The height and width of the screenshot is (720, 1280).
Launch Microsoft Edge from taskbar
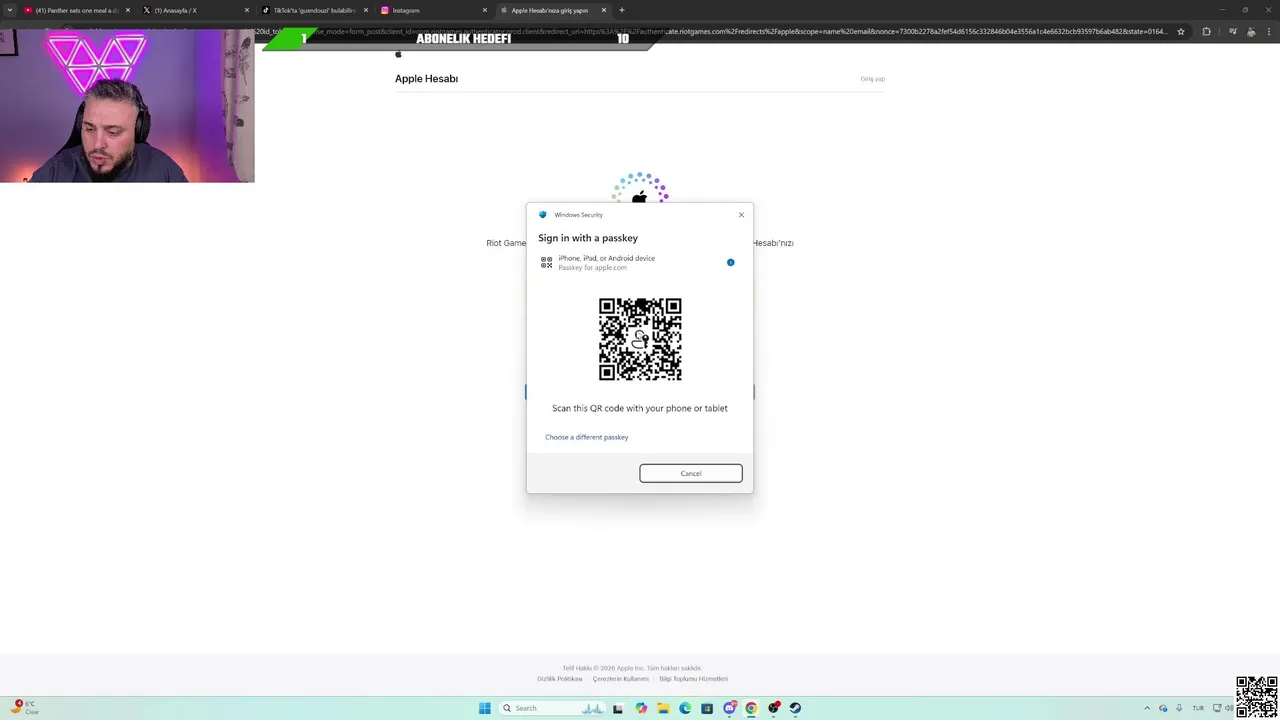[x=685, y=708]
